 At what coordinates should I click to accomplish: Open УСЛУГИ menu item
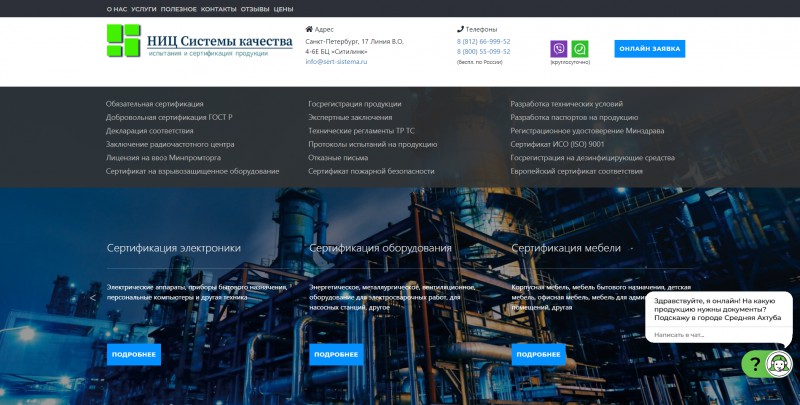[144, 9]
